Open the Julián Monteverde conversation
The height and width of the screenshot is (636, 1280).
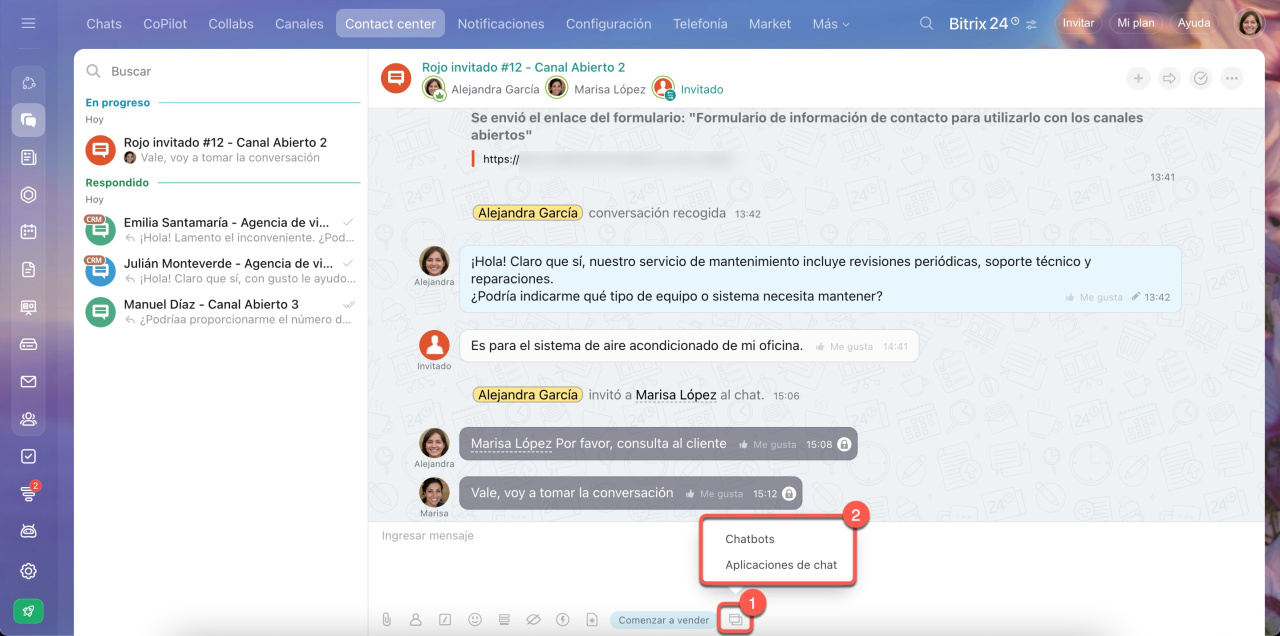pos(221,271)
